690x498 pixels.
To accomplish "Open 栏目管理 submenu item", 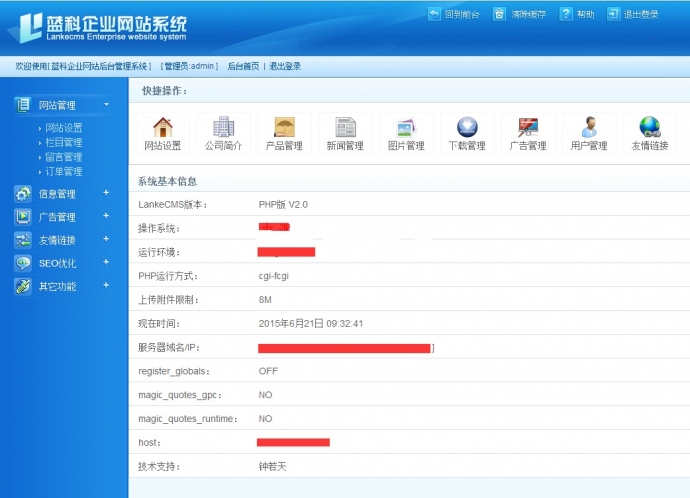I will (x=64, y=143).
